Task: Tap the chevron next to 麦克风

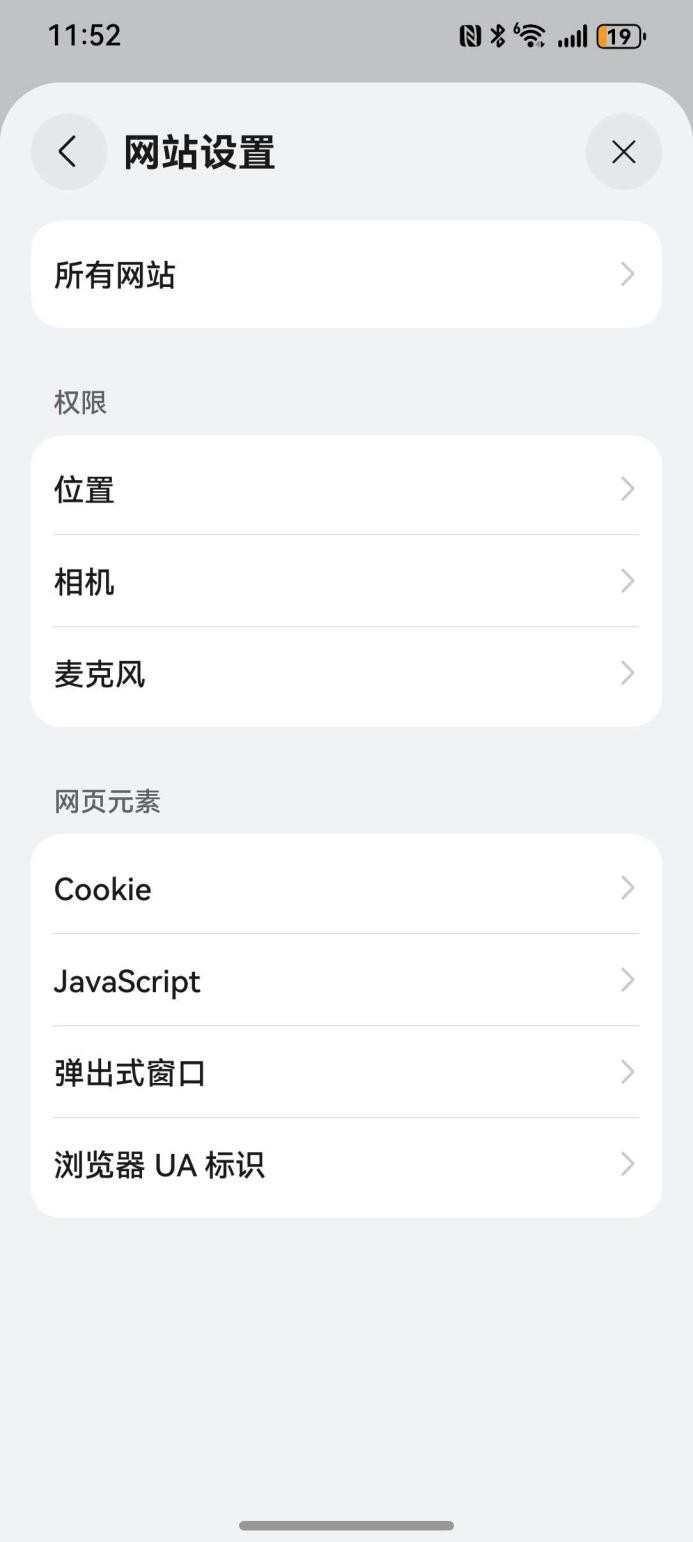Action: pyautogui.click(x=627, y=673)
